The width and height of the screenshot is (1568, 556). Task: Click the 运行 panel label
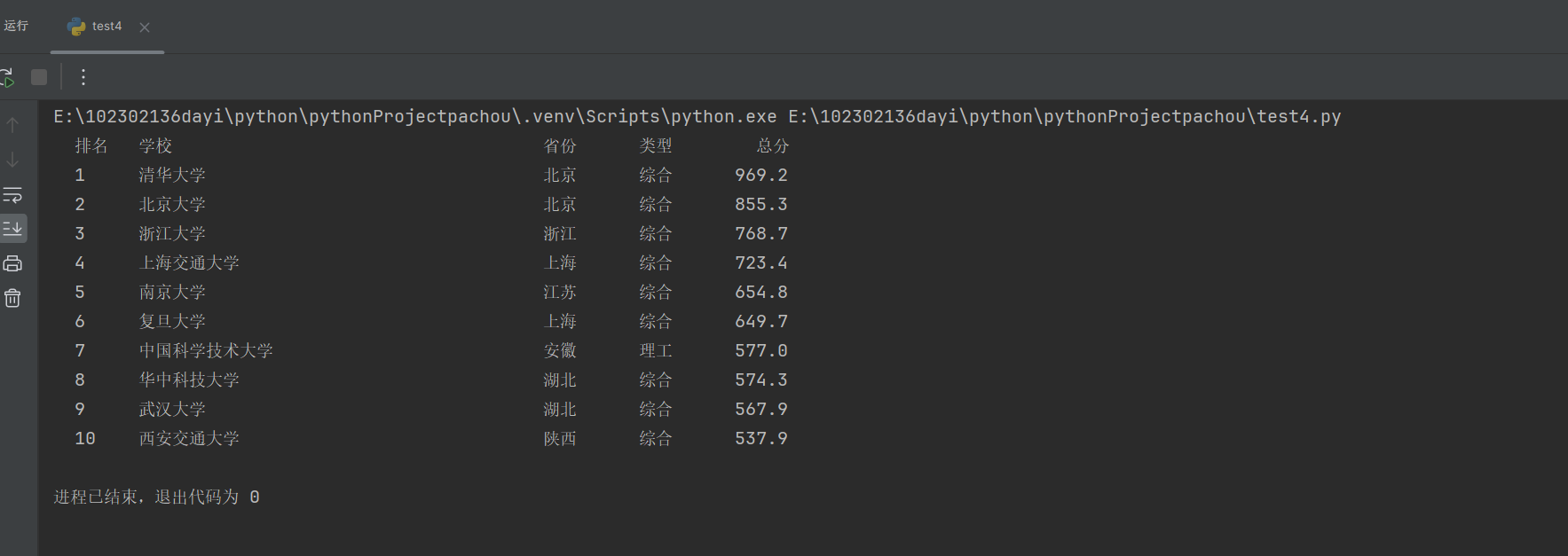coord(16,26)
